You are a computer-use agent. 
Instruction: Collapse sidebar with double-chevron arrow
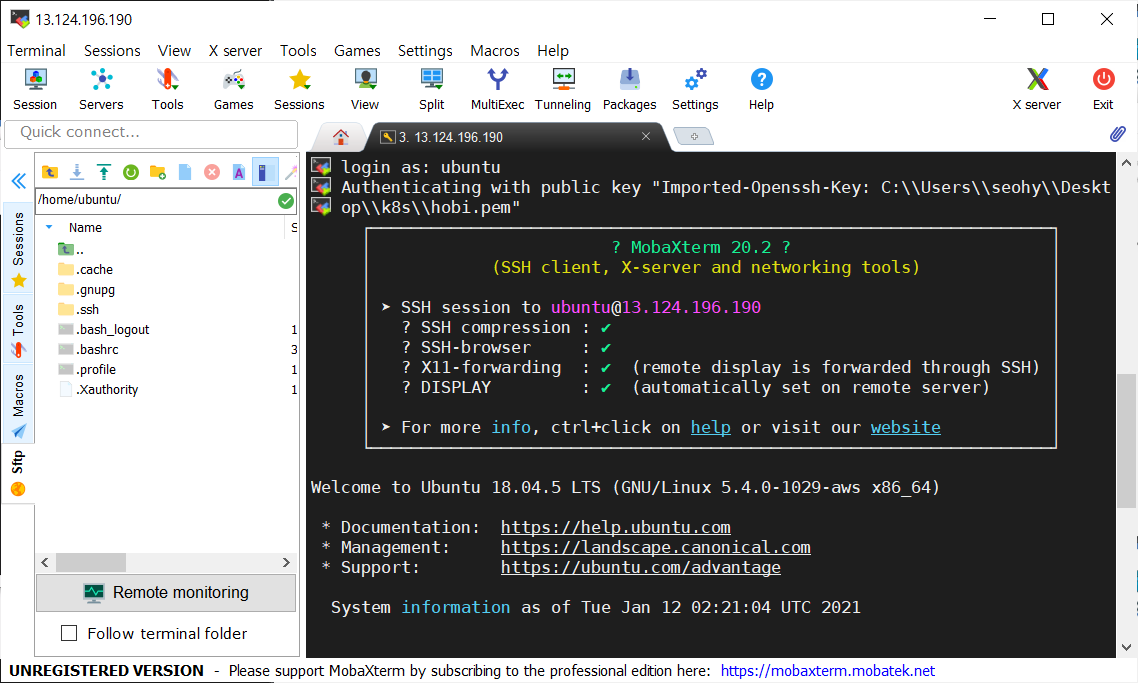click(x=19, y=181)
